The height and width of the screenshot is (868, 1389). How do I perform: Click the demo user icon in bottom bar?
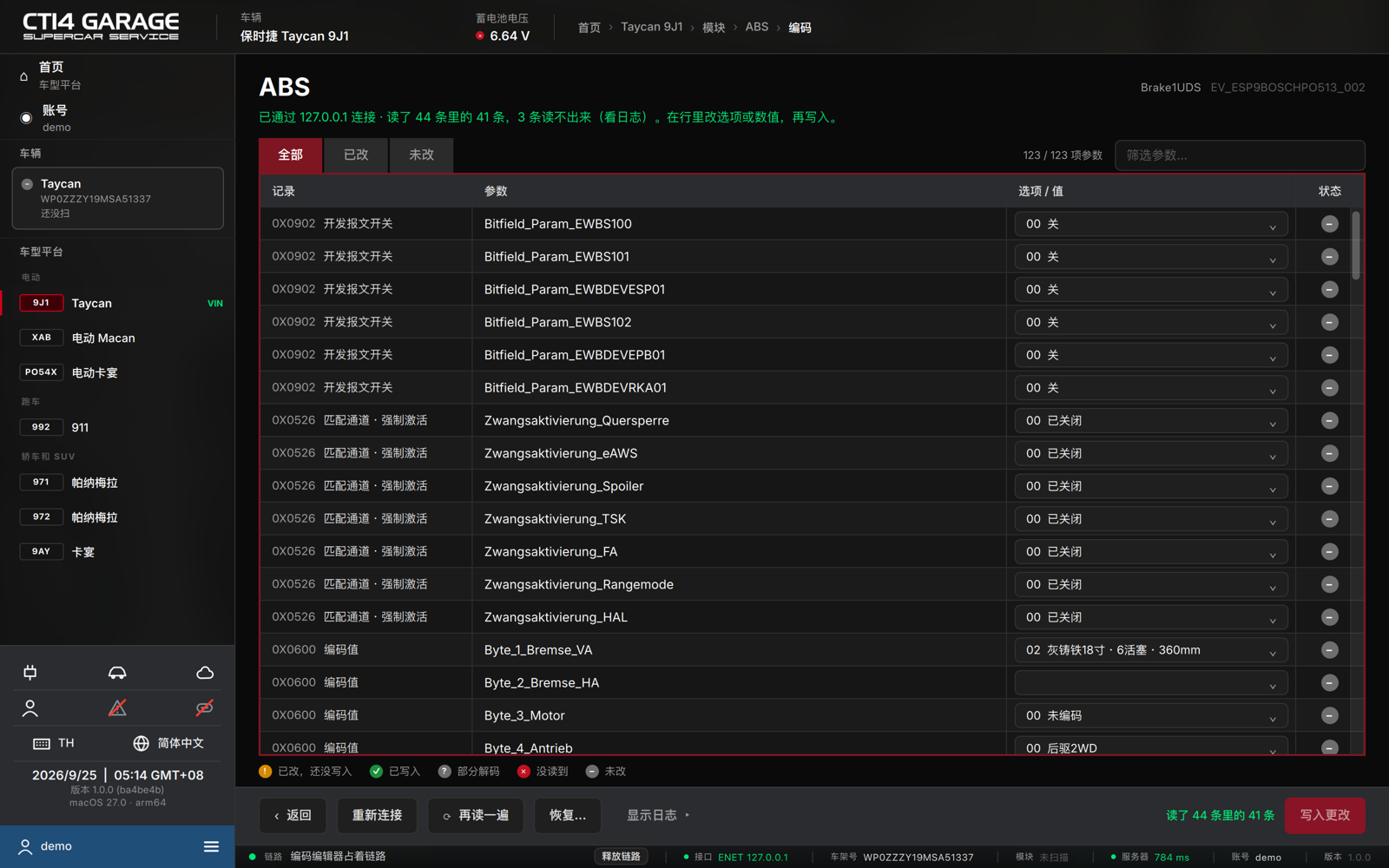(25, 846)
